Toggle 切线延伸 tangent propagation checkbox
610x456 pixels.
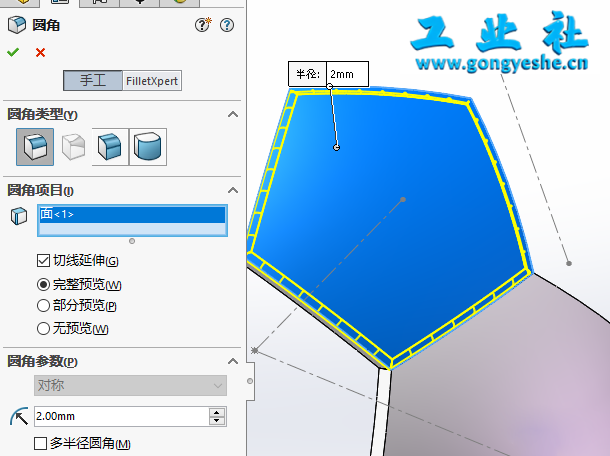pyautogui.click(x=43, y=260)
